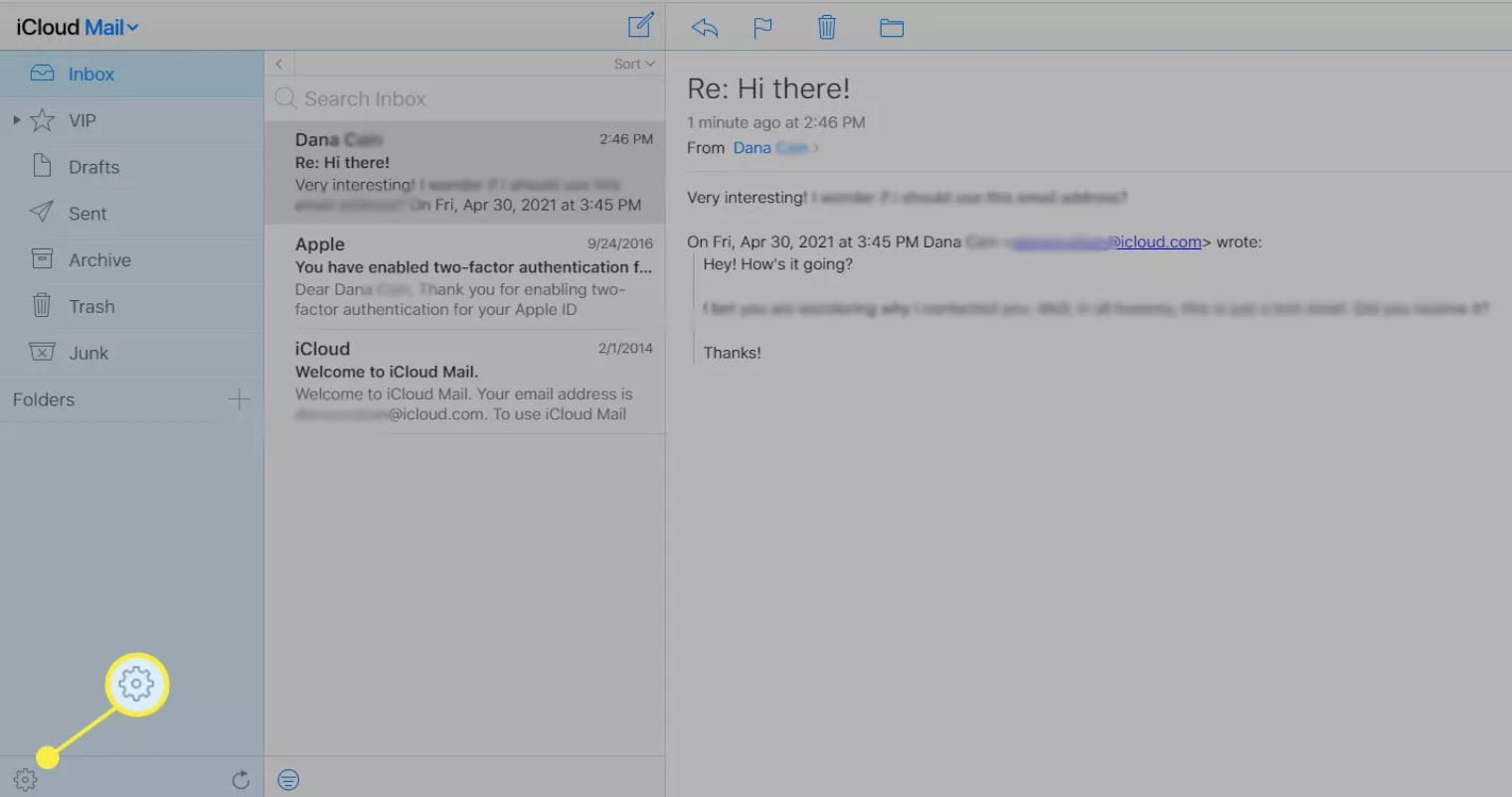Open the Sort dropdown menu
The height and width of the screenshot is (797, 1512).
point(634,64)
